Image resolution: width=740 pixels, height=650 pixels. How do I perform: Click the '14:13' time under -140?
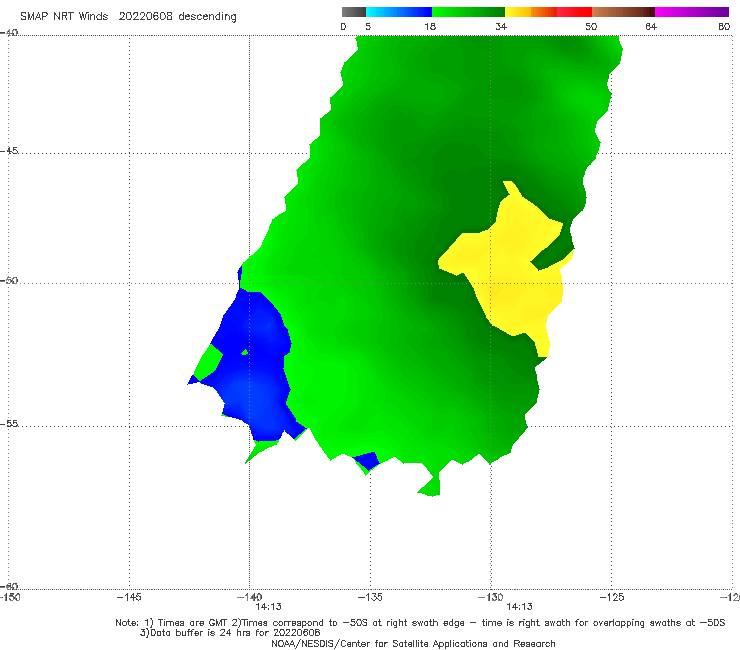(x=269, y=607)
